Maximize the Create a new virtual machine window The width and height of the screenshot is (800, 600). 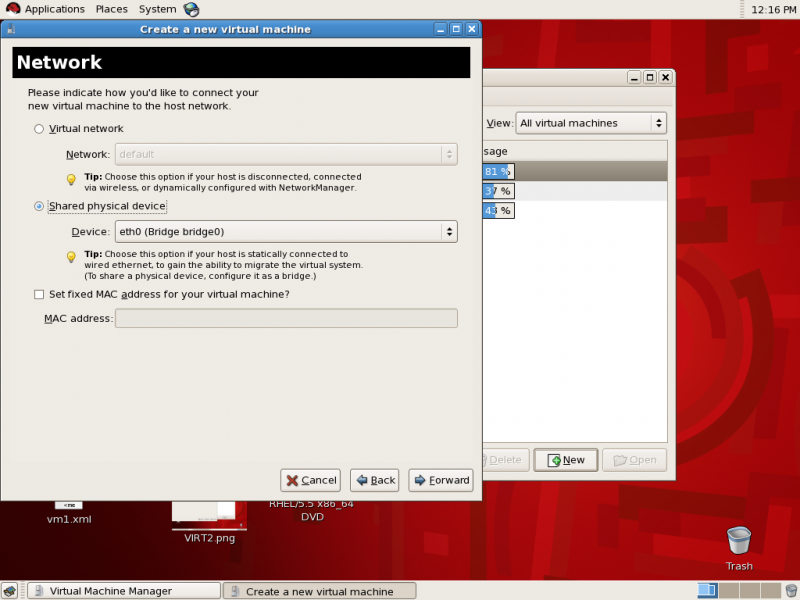pos(456,29)
